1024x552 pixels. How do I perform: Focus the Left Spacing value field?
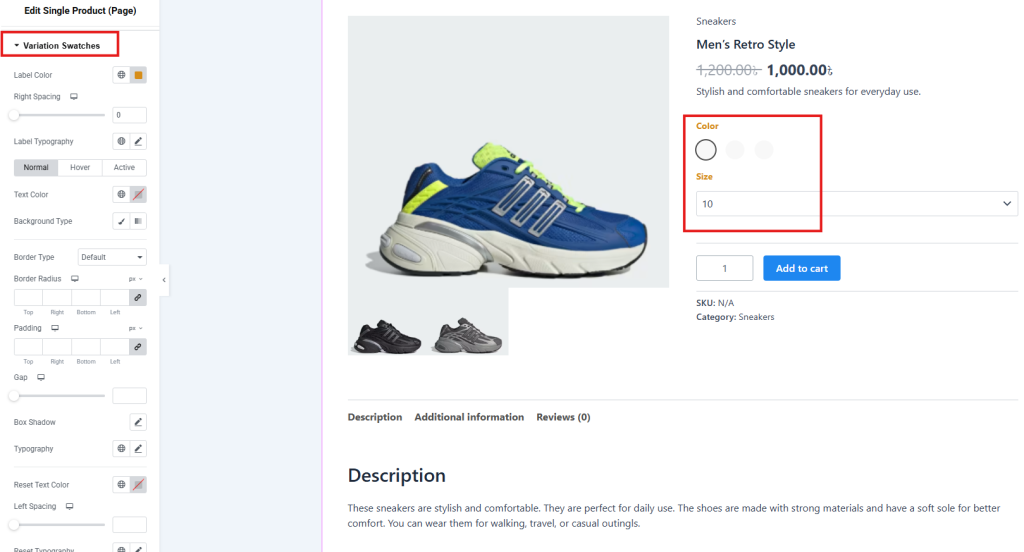tap(129, 525)
